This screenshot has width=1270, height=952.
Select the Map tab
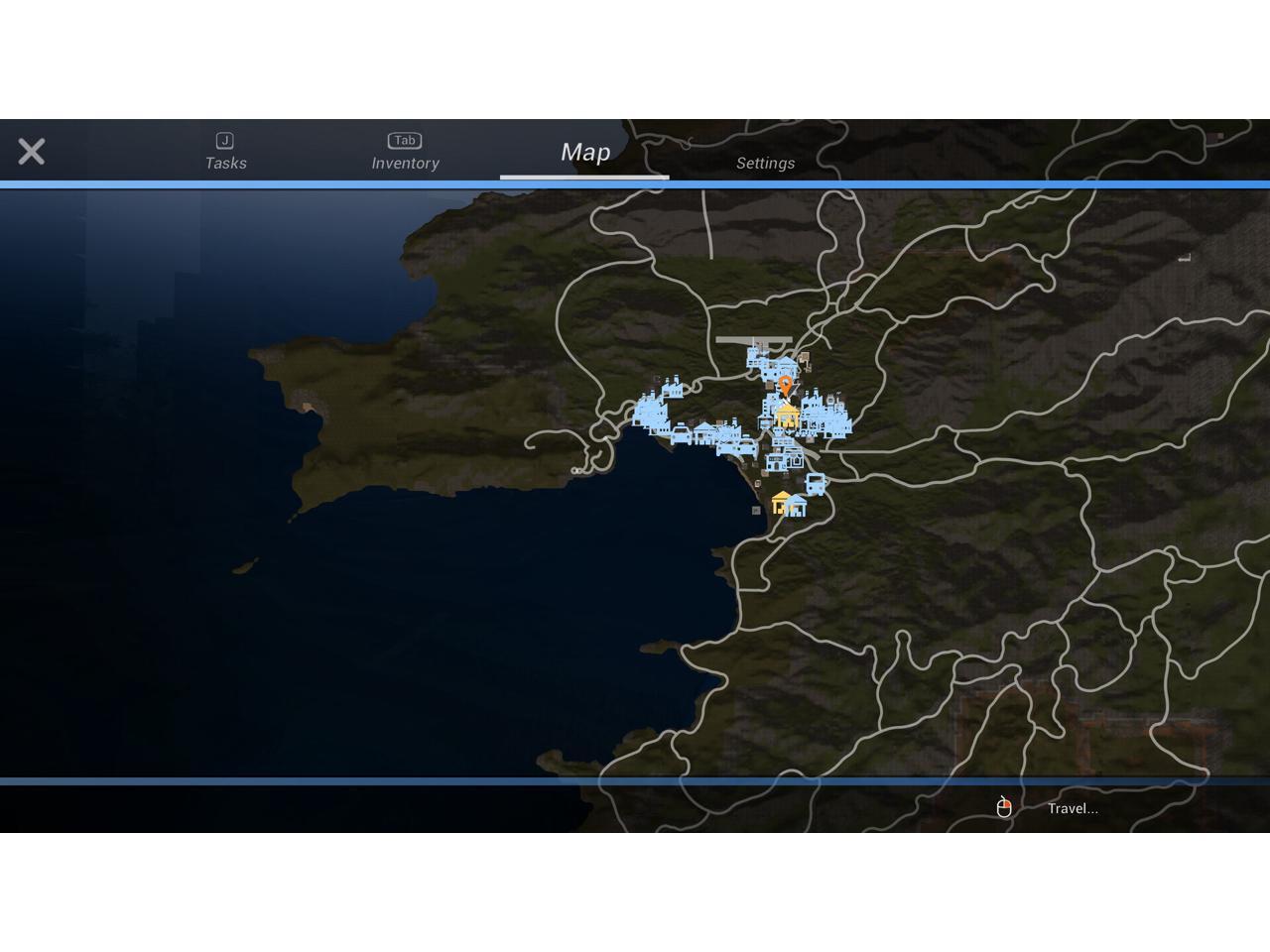click(x=584, y=152)
